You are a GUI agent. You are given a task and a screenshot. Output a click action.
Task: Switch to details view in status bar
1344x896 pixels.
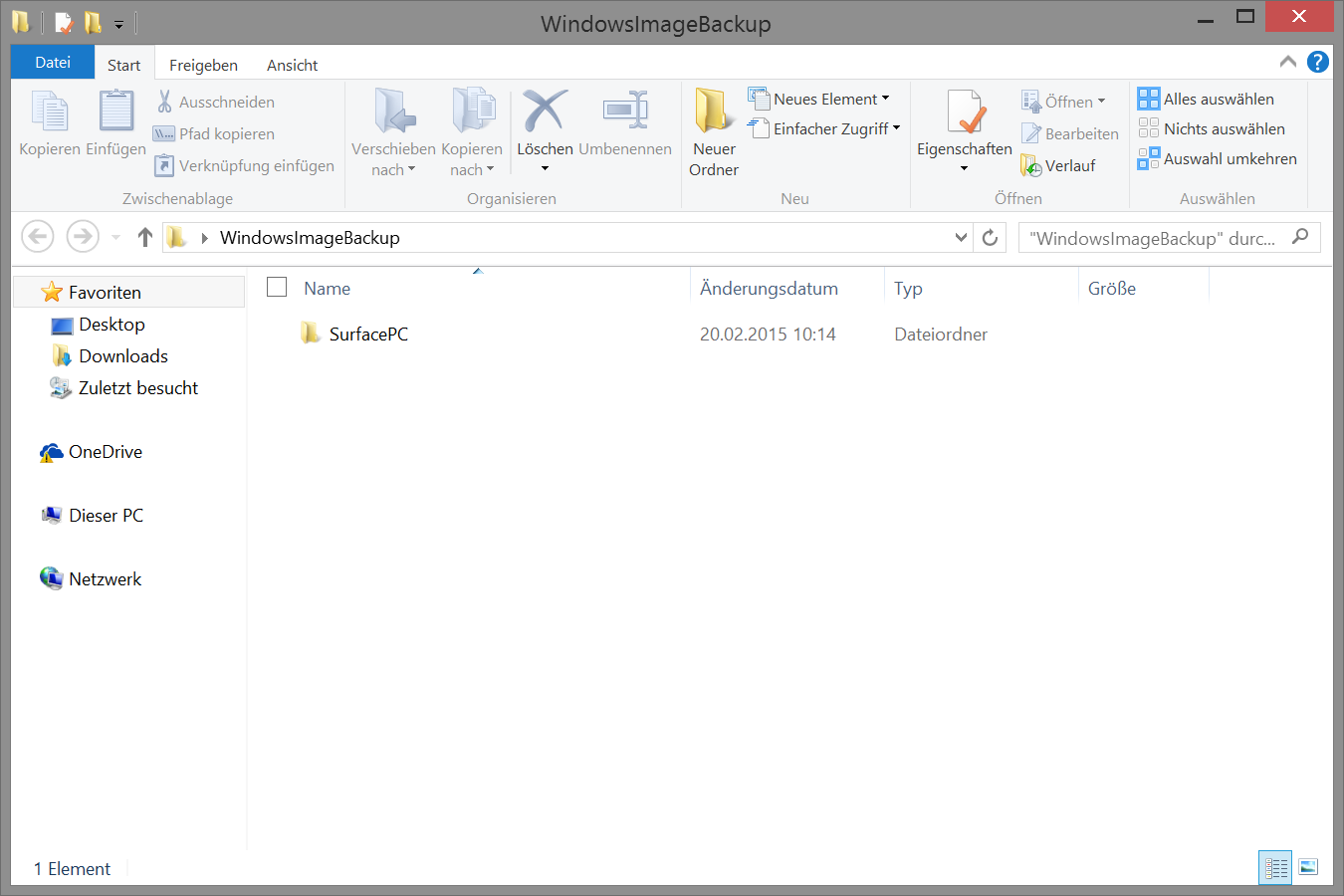pos(1275,867)
